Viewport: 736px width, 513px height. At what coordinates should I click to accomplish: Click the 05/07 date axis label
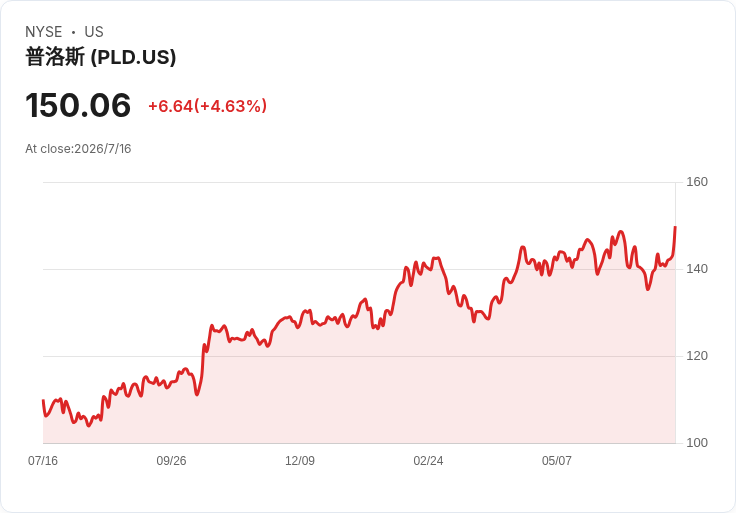[557, 461]
